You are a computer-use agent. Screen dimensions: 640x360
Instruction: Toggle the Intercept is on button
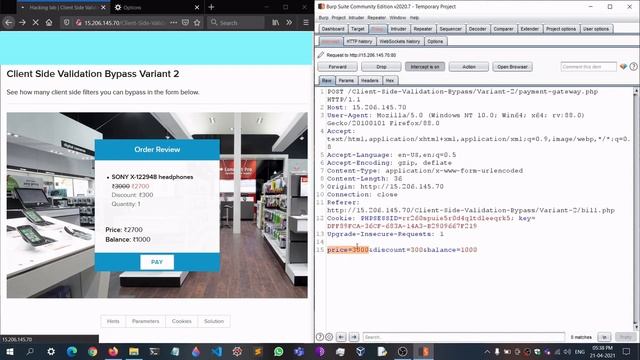(425, 67)
